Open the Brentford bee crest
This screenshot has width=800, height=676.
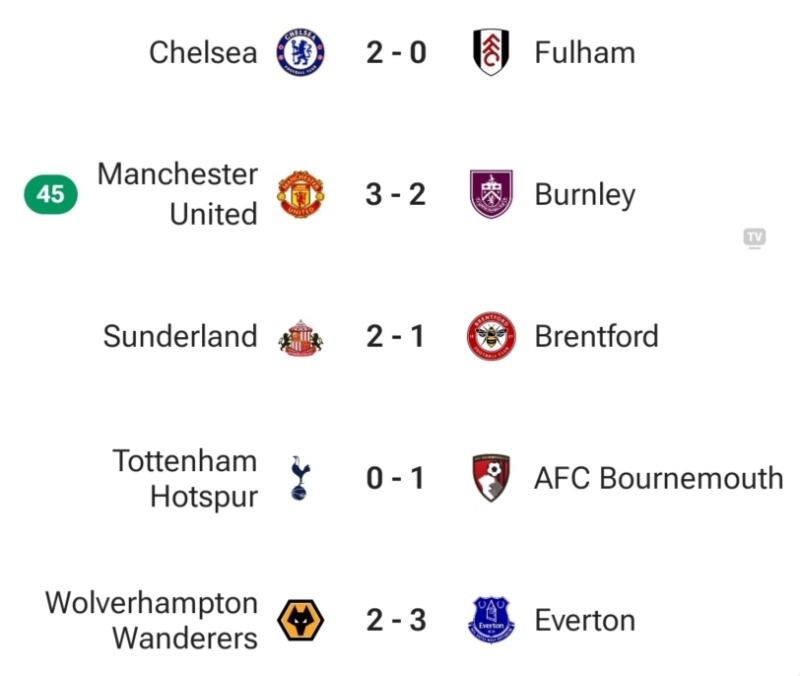coord(491,337)
